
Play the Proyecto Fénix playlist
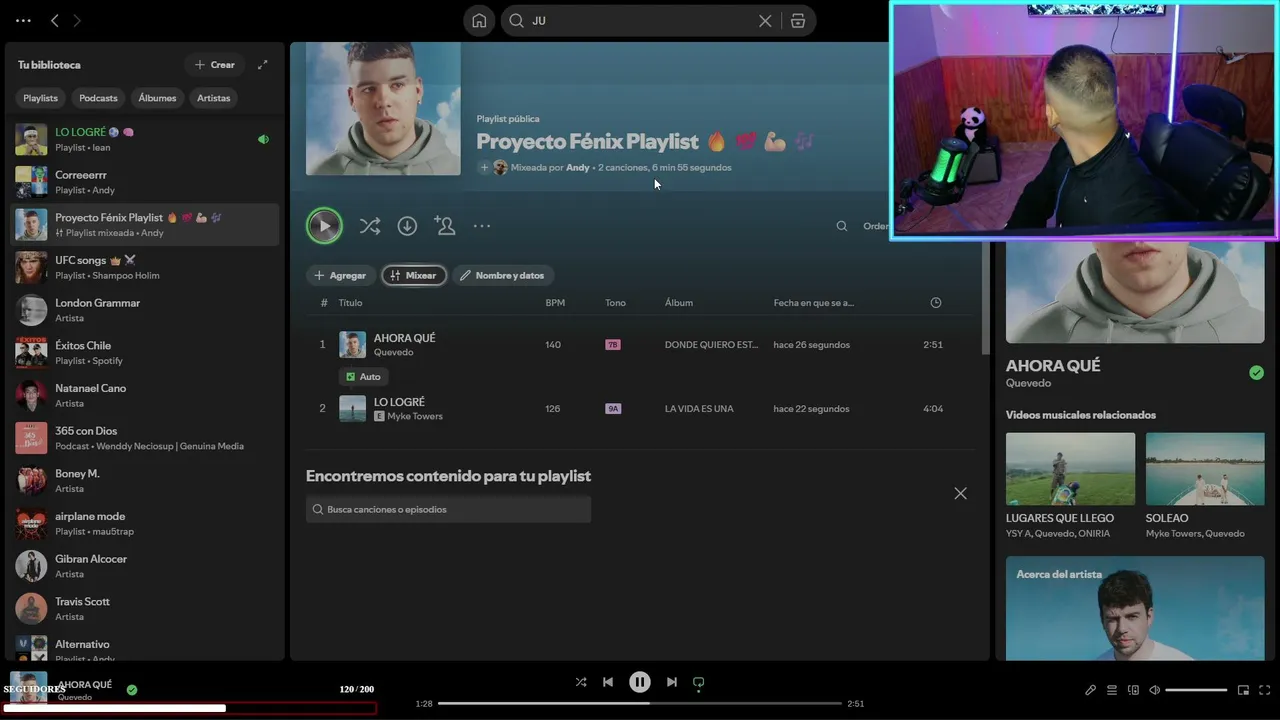pos(324,226)
